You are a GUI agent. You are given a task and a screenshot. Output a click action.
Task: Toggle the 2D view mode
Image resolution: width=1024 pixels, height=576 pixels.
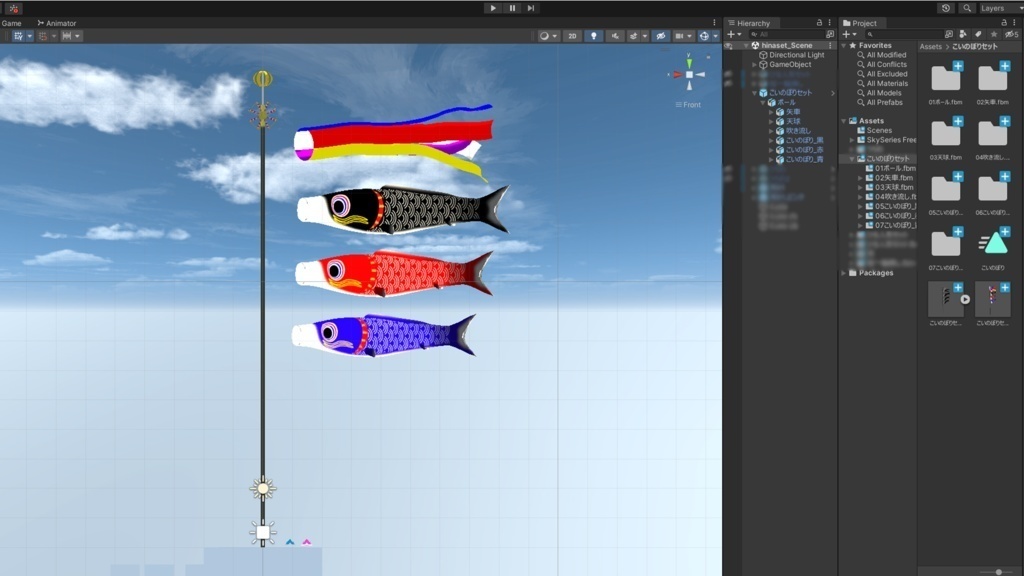[x=573, y=36]
